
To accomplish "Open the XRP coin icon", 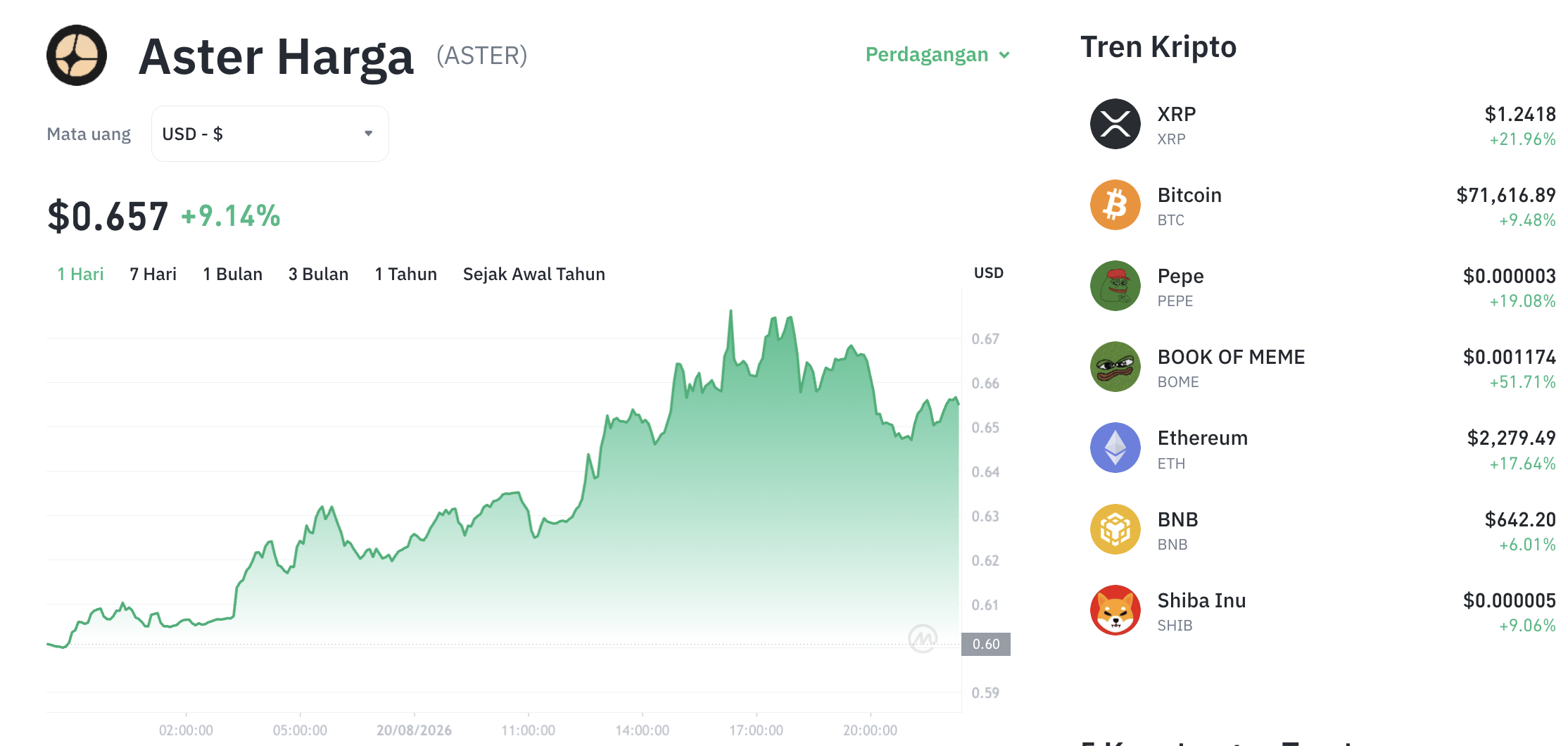I will 1115,124.
